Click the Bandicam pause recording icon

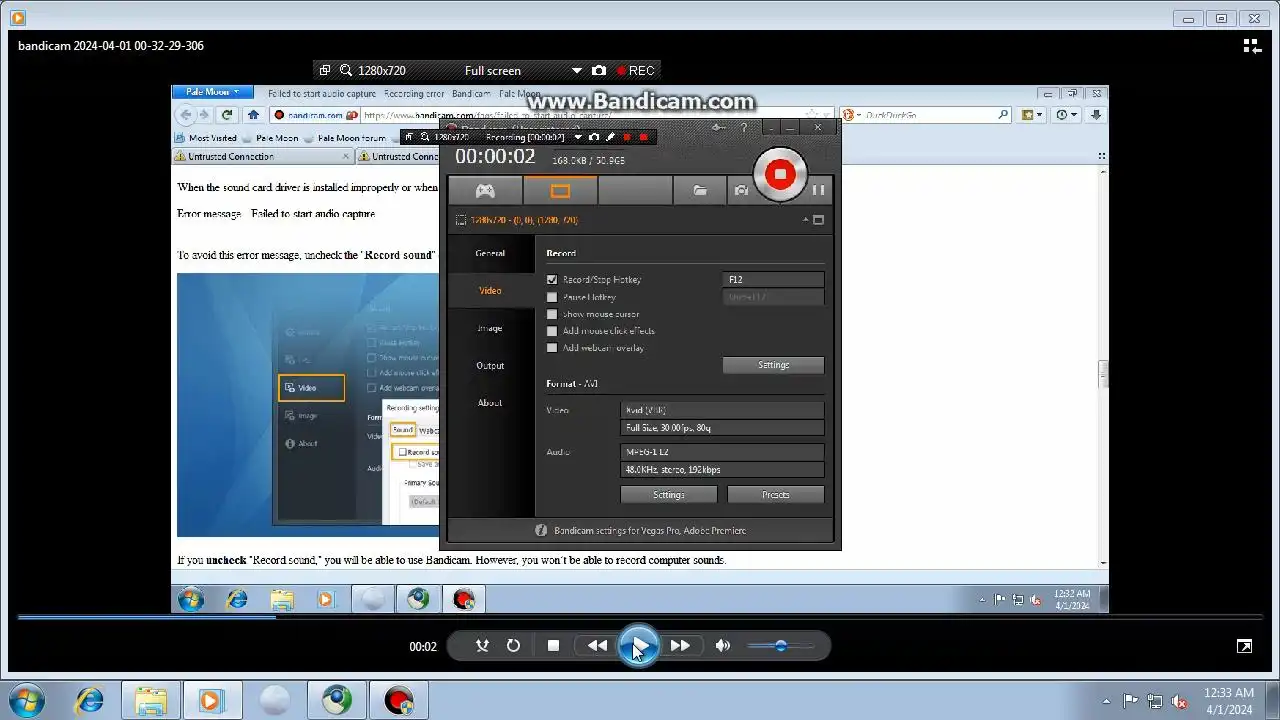tap(818, 190)
